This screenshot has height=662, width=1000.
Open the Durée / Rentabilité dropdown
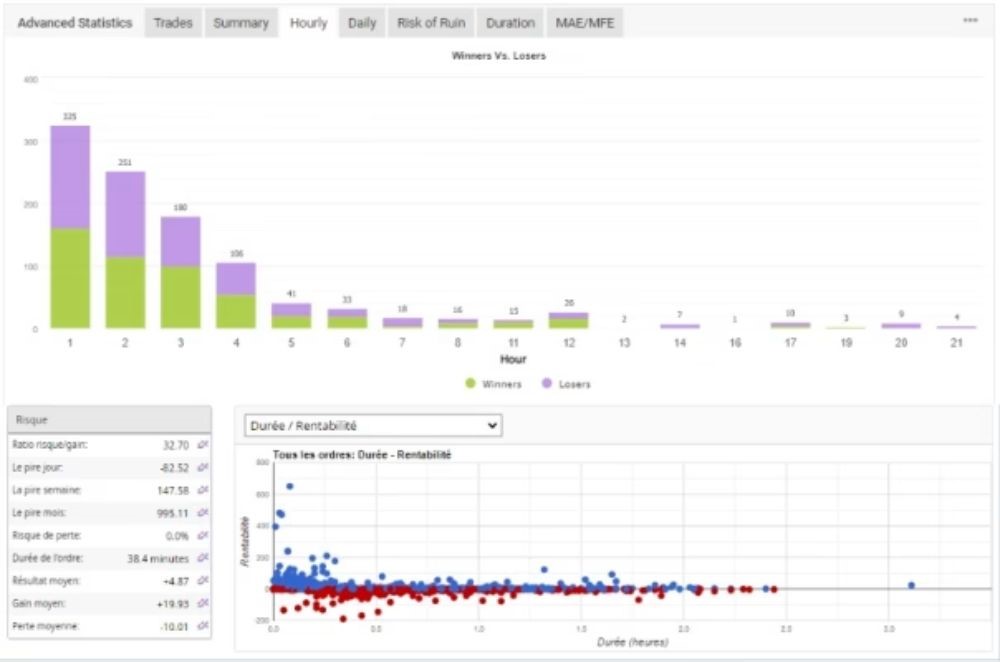373,425
